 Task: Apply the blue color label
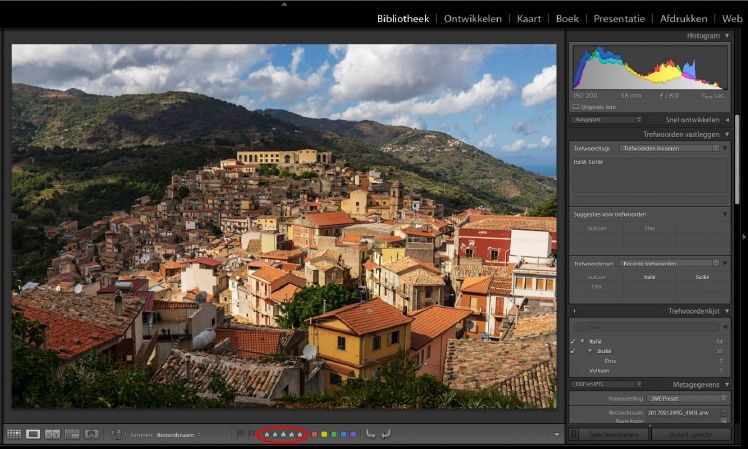pyautogui.click(x=343, y=434)
